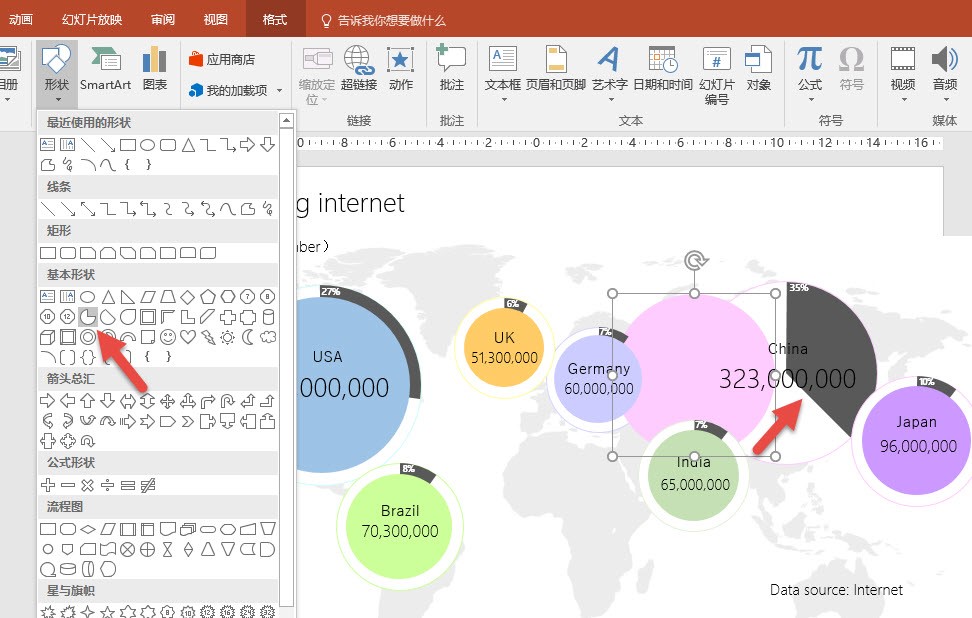Switch to the 动画 animations tab
Viewport: 972px width, 618px height.
(20, 20)
